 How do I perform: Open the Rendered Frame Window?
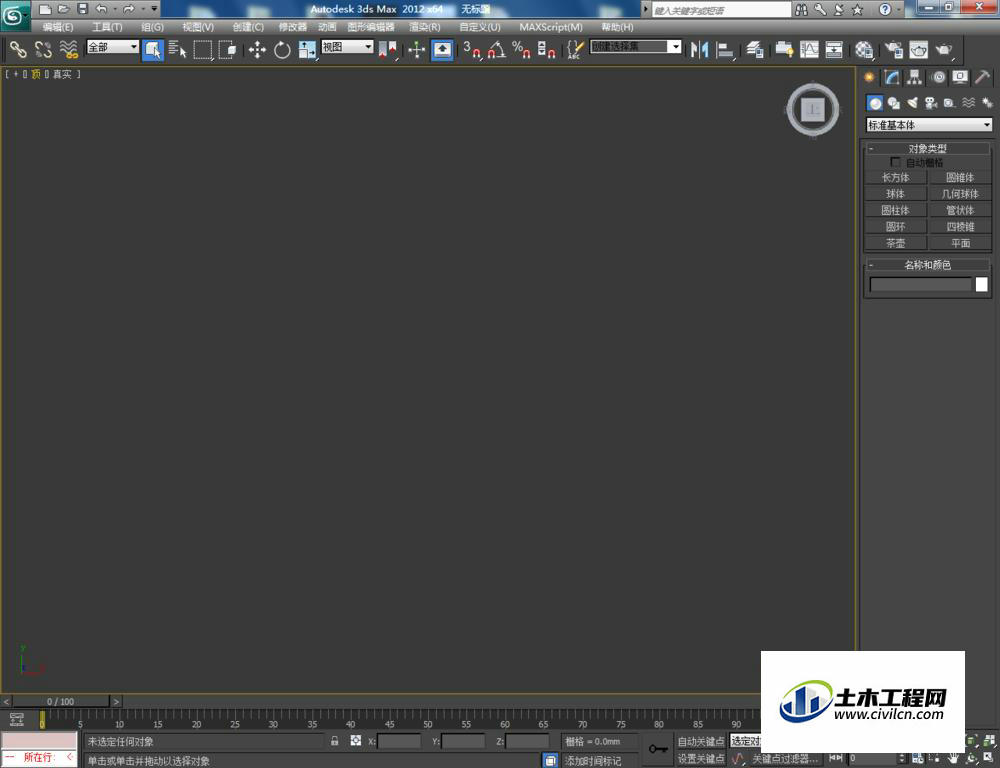[x=919, y=49]
